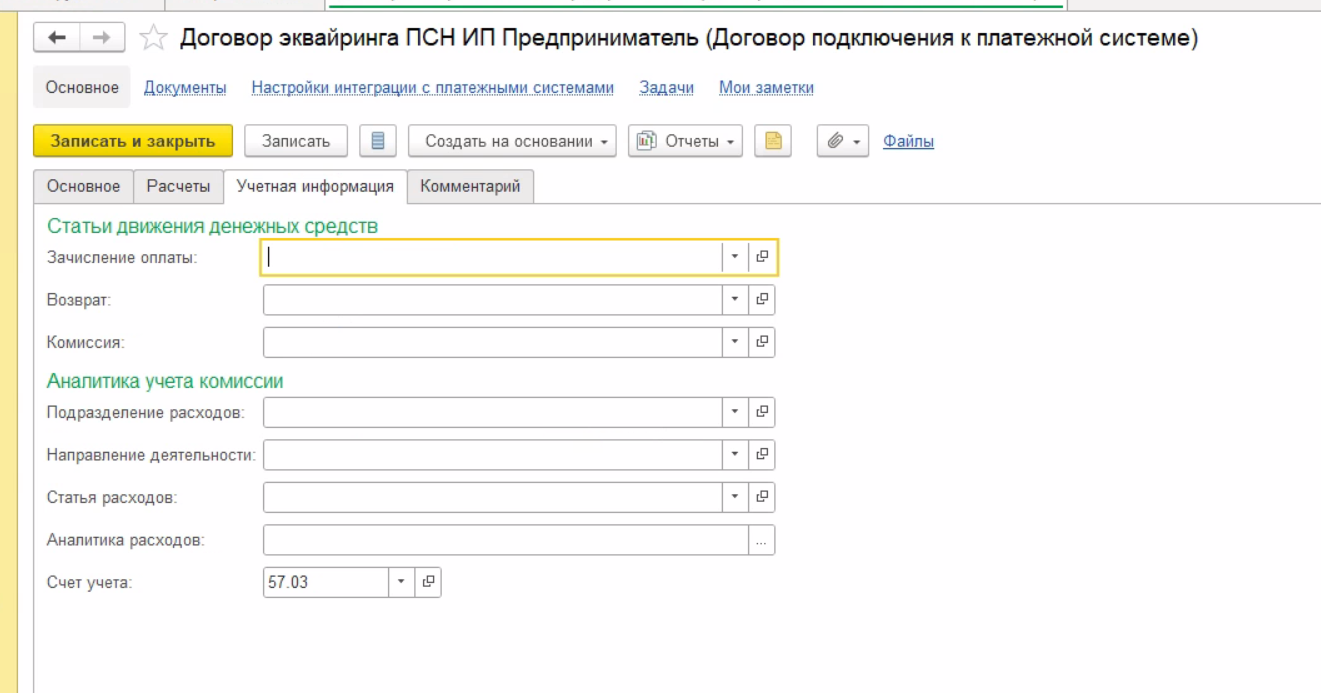
Task: Open the paperclip attachments menu
Action: [843, 141]
